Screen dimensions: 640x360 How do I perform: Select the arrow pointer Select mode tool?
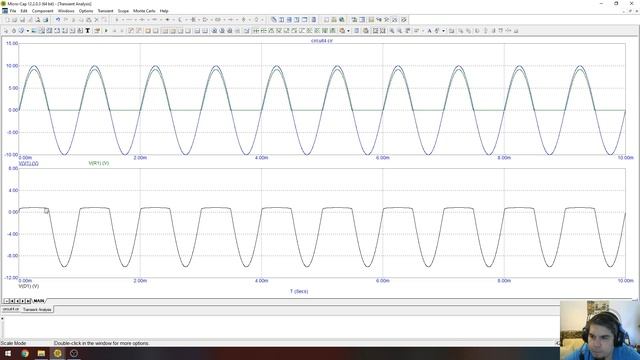click(x=6, y=31)
